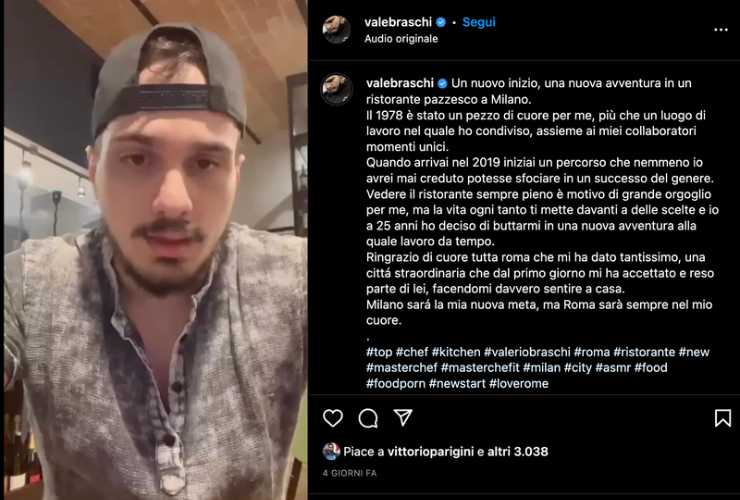
Task: Click the small liker avatar thumbnail
Action: [331, 451]
